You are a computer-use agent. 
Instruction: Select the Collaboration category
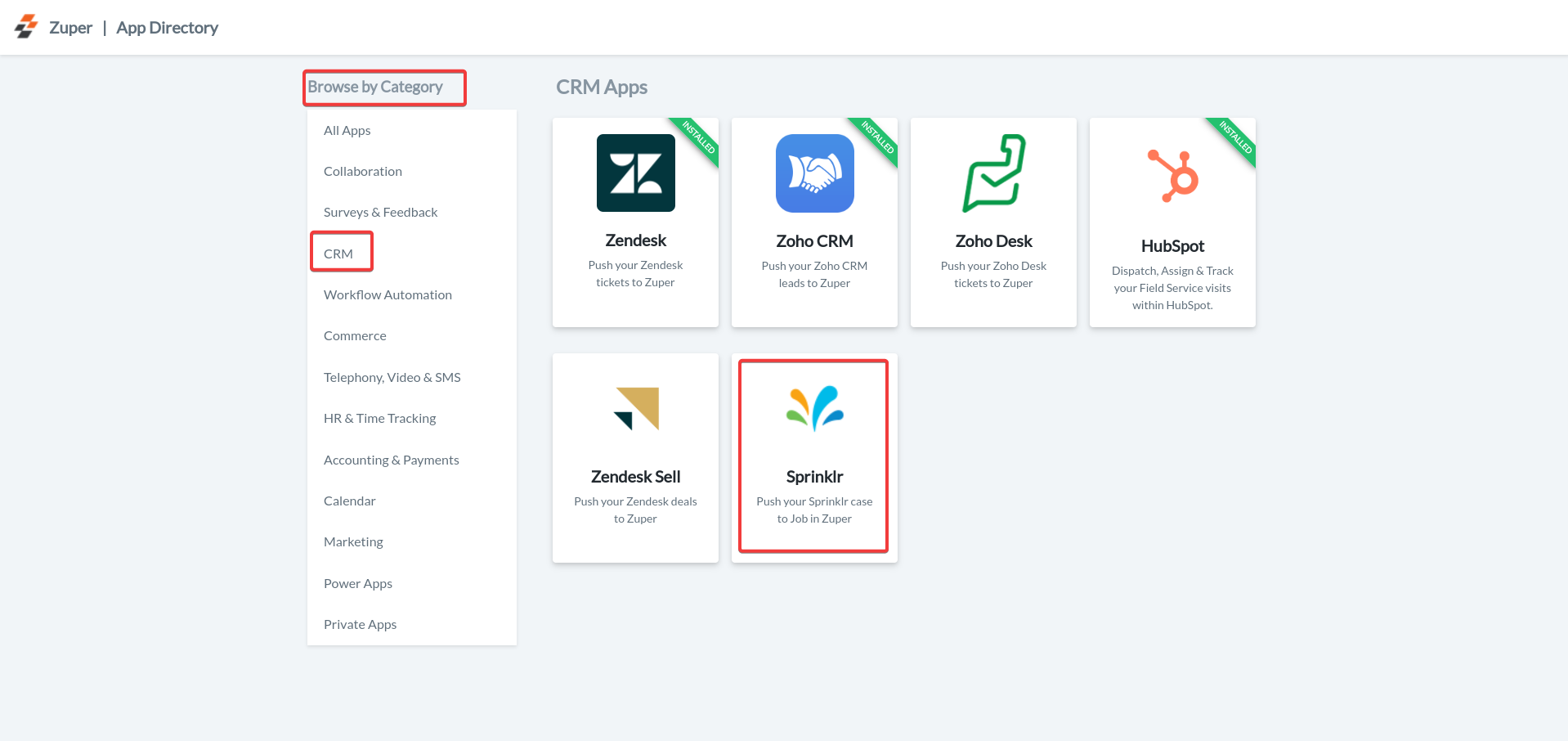(x=363, y=172)
